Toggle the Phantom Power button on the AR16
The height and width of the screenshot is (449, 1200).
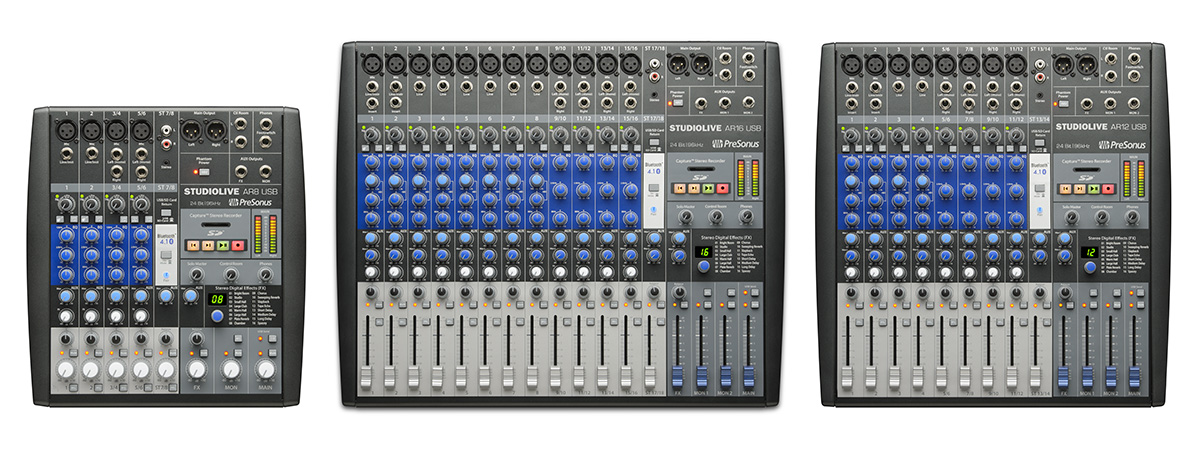(x=678, y=101)
